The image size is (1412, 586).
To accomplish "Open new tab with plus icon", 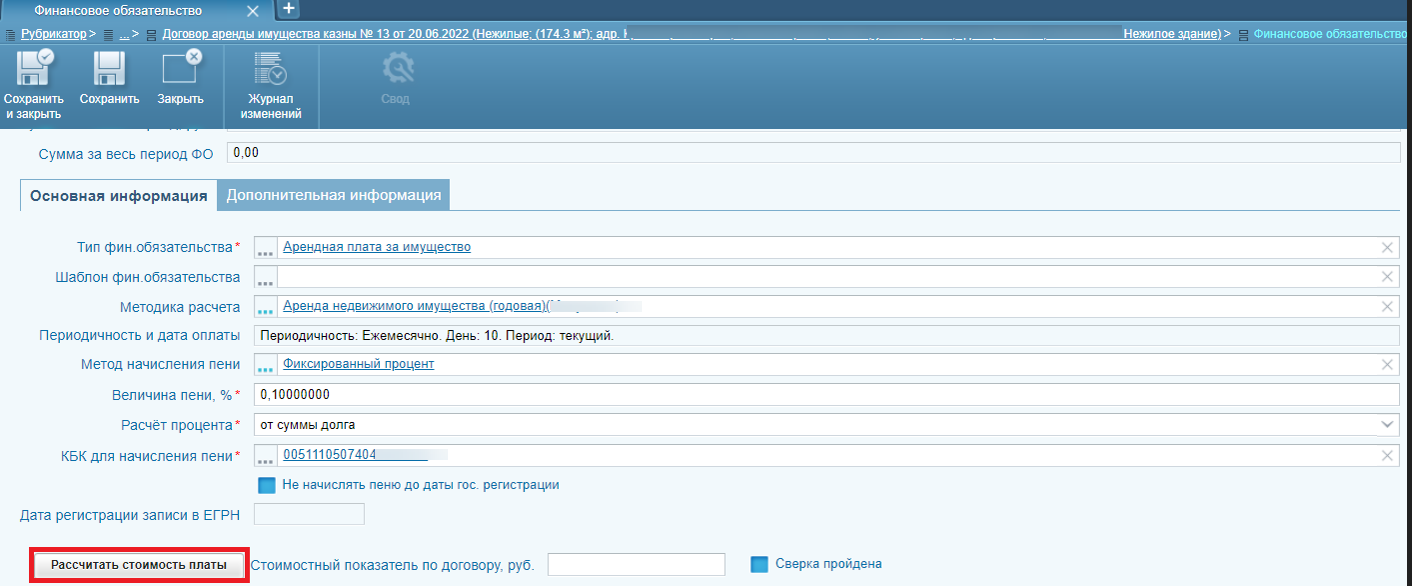I will [288, 9].
